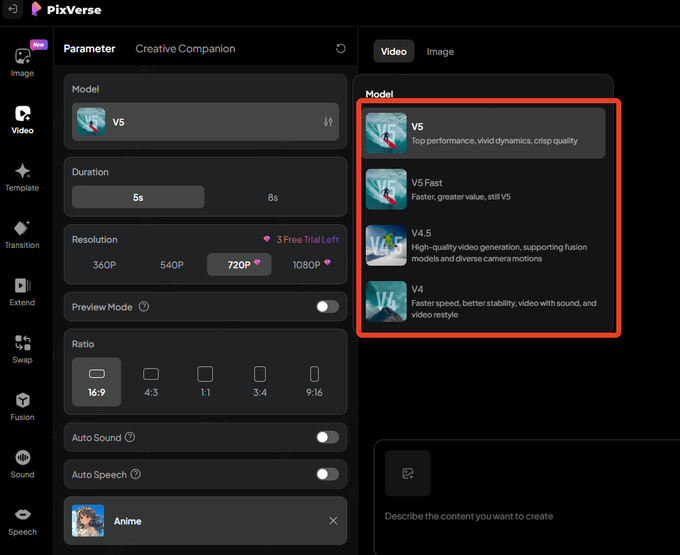Image resolution: width=680 pixels, height=555 pixels.
Task: Turn on Auto Sound switch
Action: [x=327, y=437]
